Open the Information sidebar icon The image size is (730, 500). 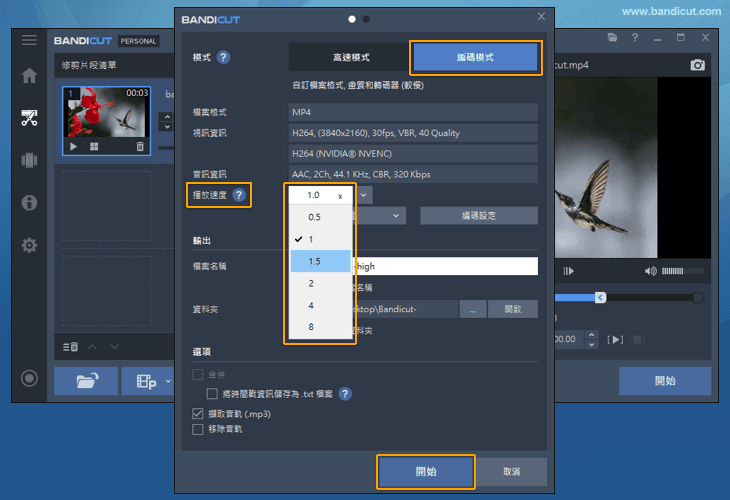pos(29,203)
